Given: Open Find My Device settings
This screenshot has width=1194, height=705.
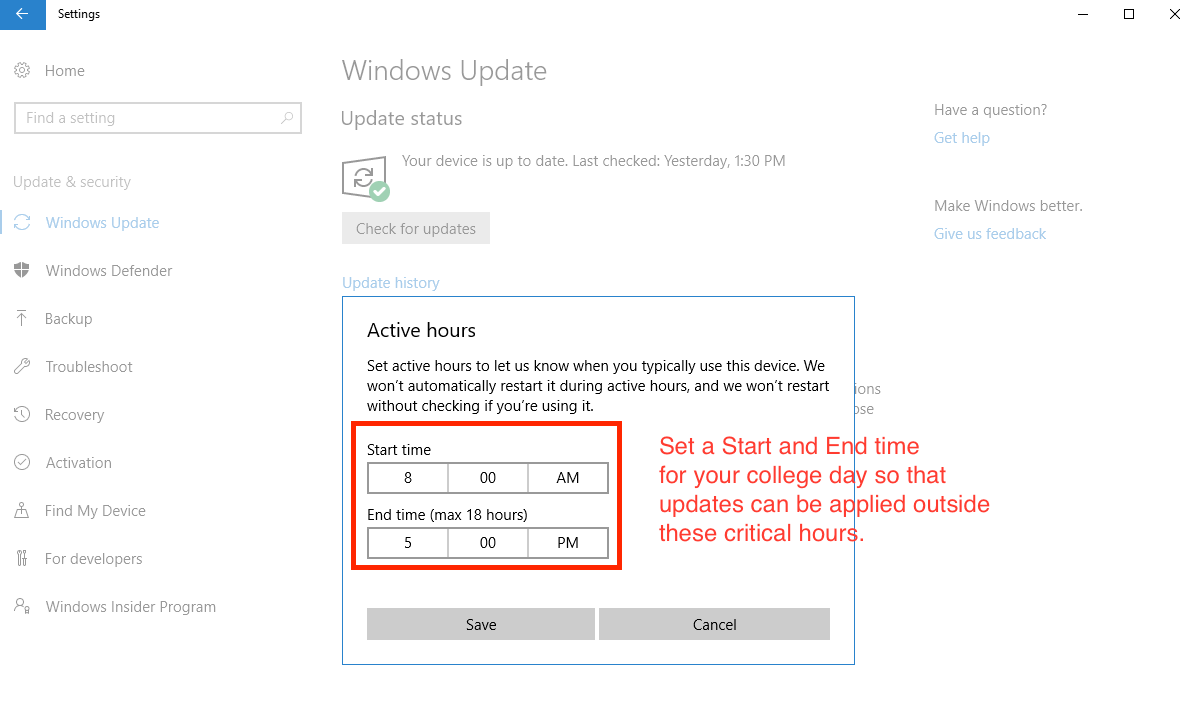Looking at the screenshot, I should (x=95, y=511).
